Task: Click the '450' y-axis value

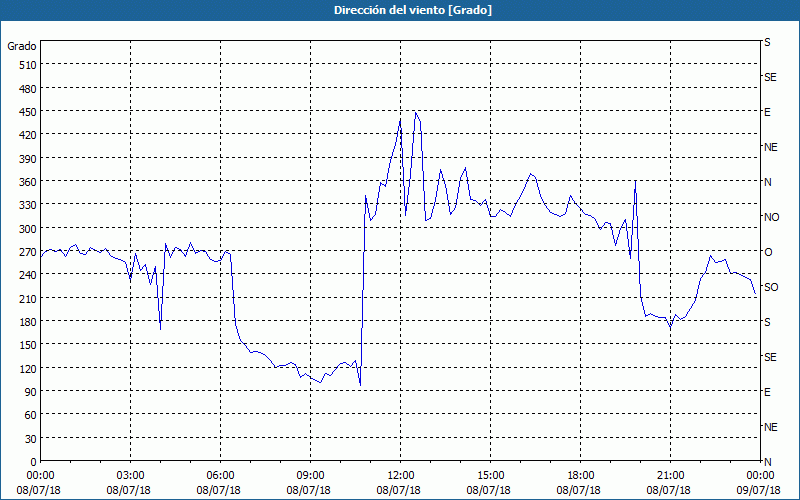Action: [28, 112]
